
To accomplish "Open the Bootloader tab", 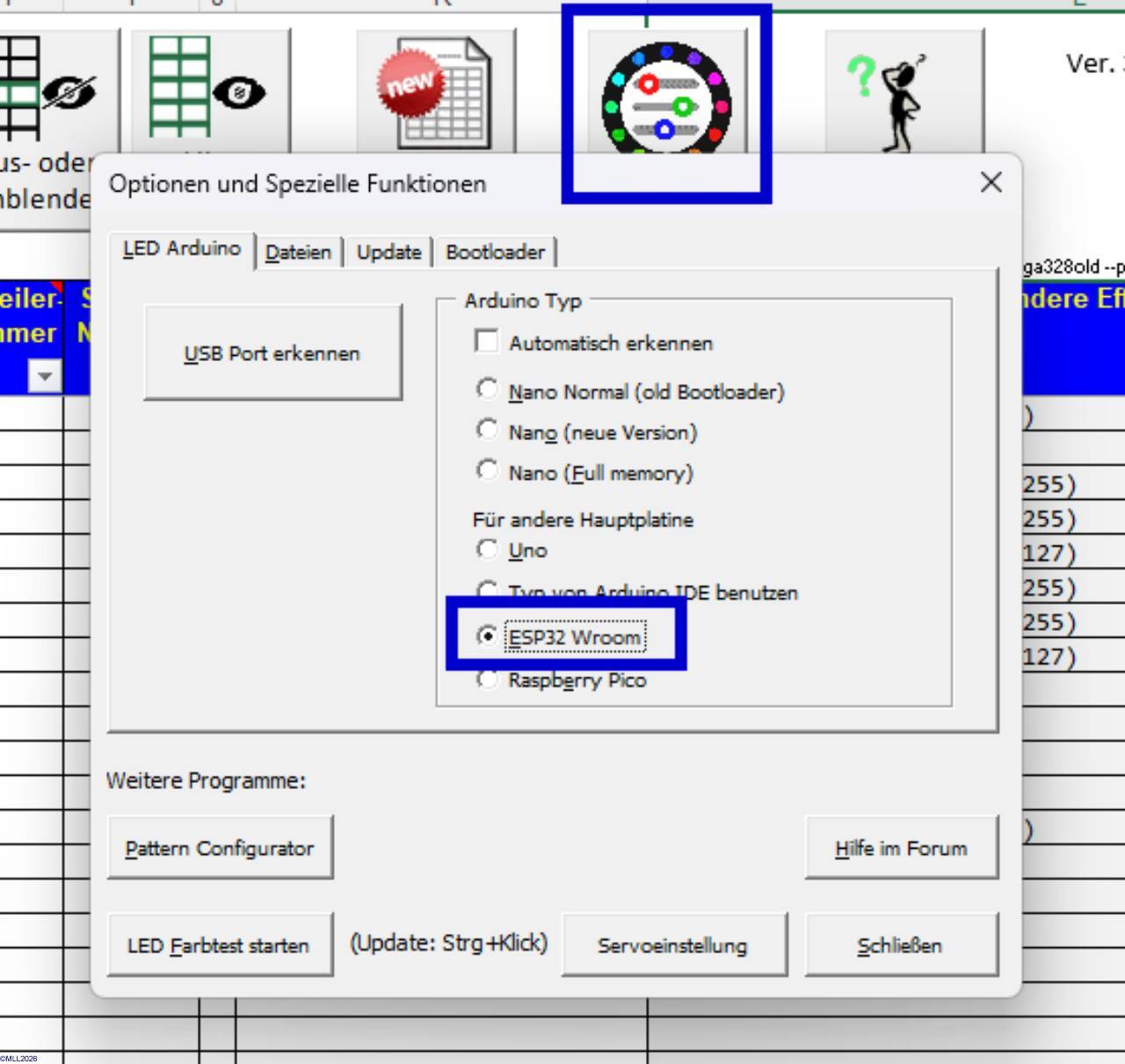I will [x=495, y=253].
